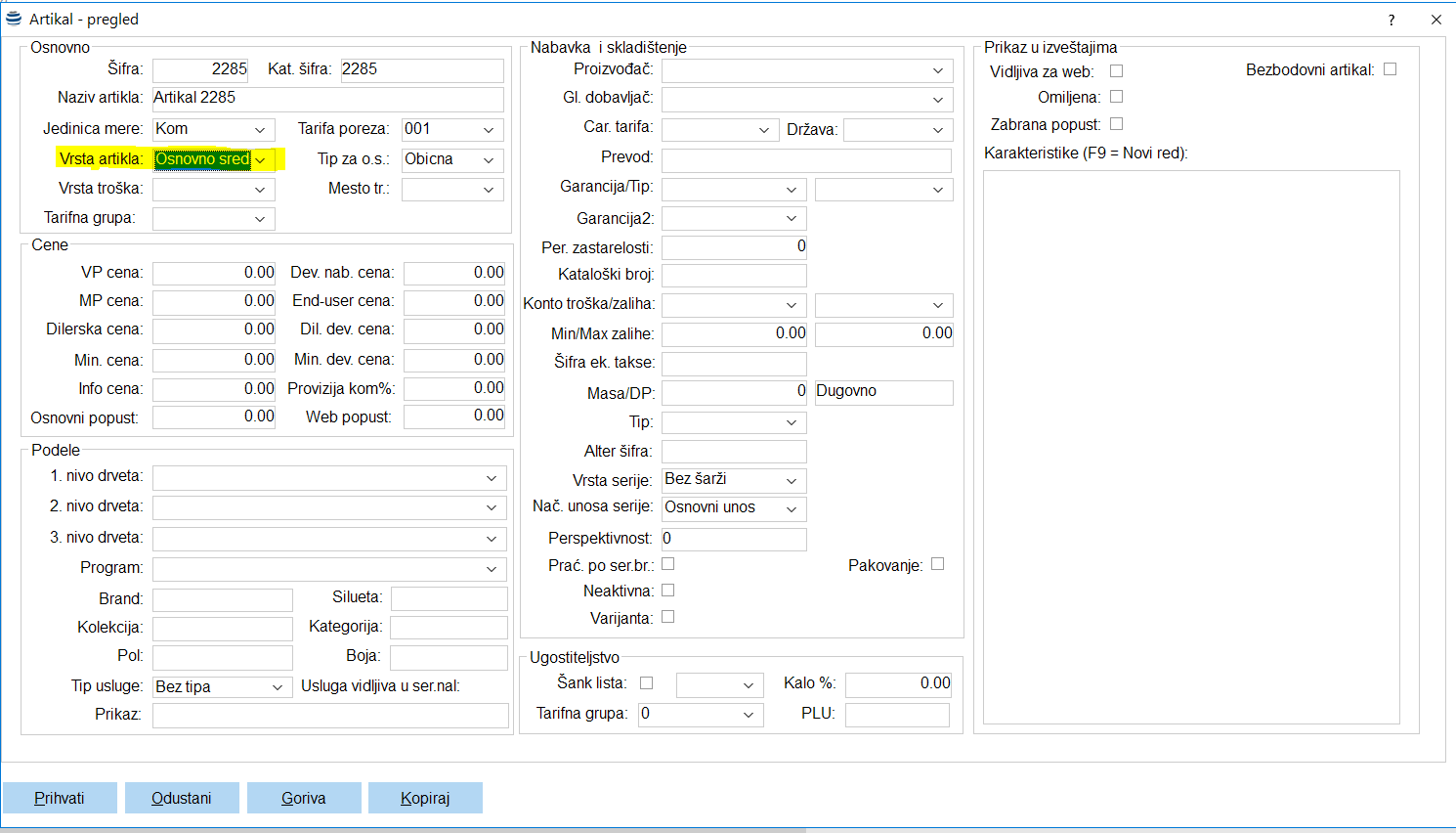Close the Artikal pregled window

click(1435, 20)
